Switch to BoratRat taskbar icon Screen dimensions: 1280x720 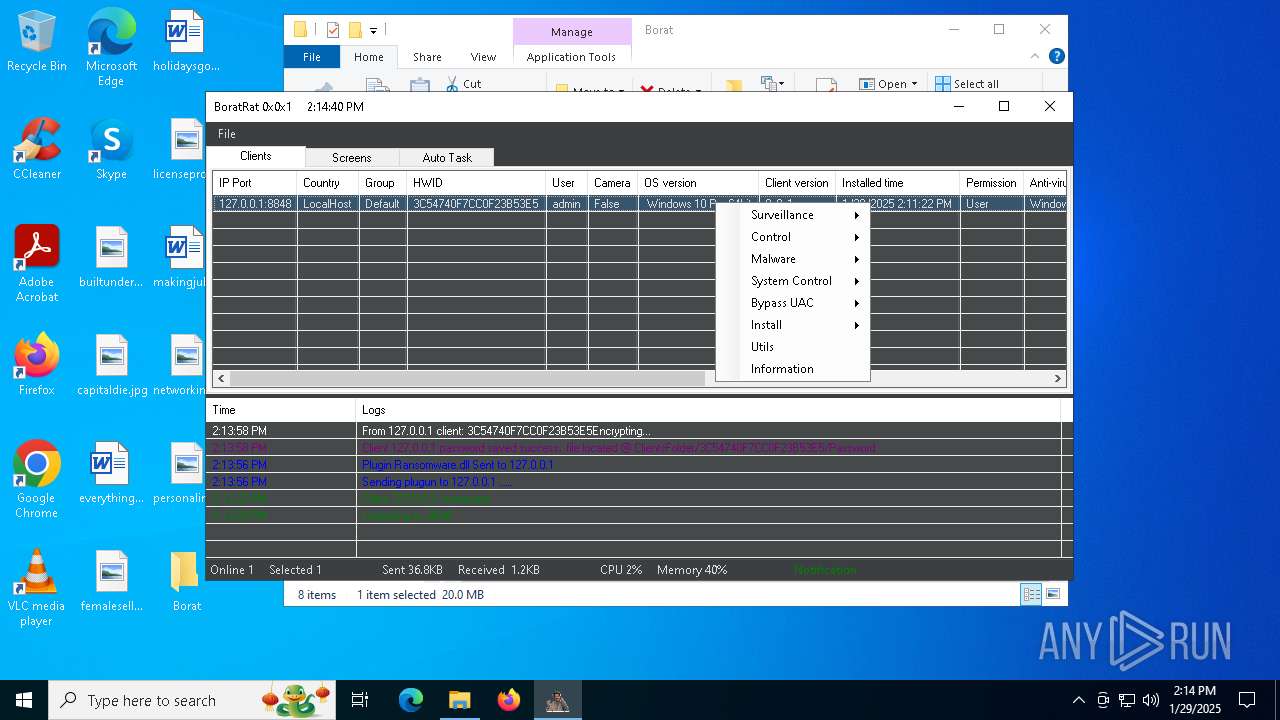coord(557,700)
